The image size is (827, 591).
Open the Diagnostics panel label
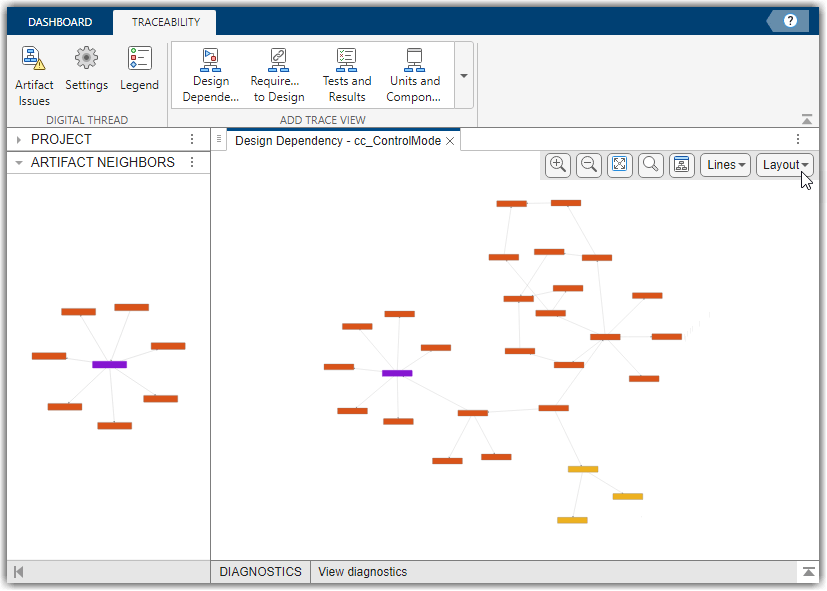coord(261,572)
